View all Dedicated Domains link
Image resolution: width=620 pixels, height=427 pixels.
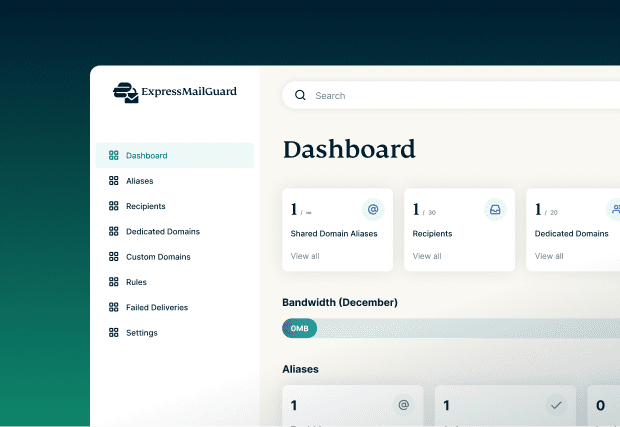pos(549,256)
